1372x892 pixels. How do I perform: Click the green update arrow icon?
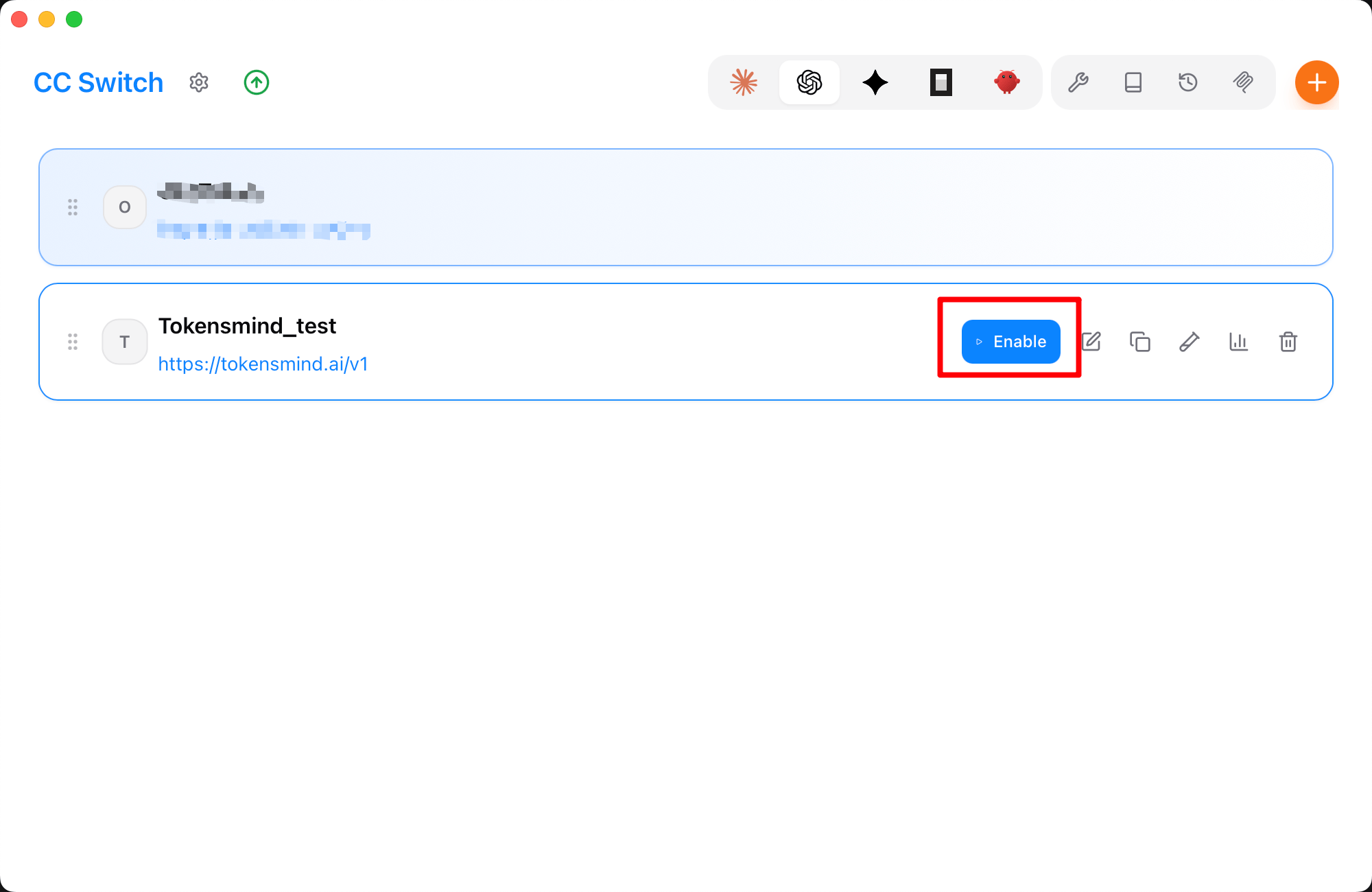[x=257, y=82]
